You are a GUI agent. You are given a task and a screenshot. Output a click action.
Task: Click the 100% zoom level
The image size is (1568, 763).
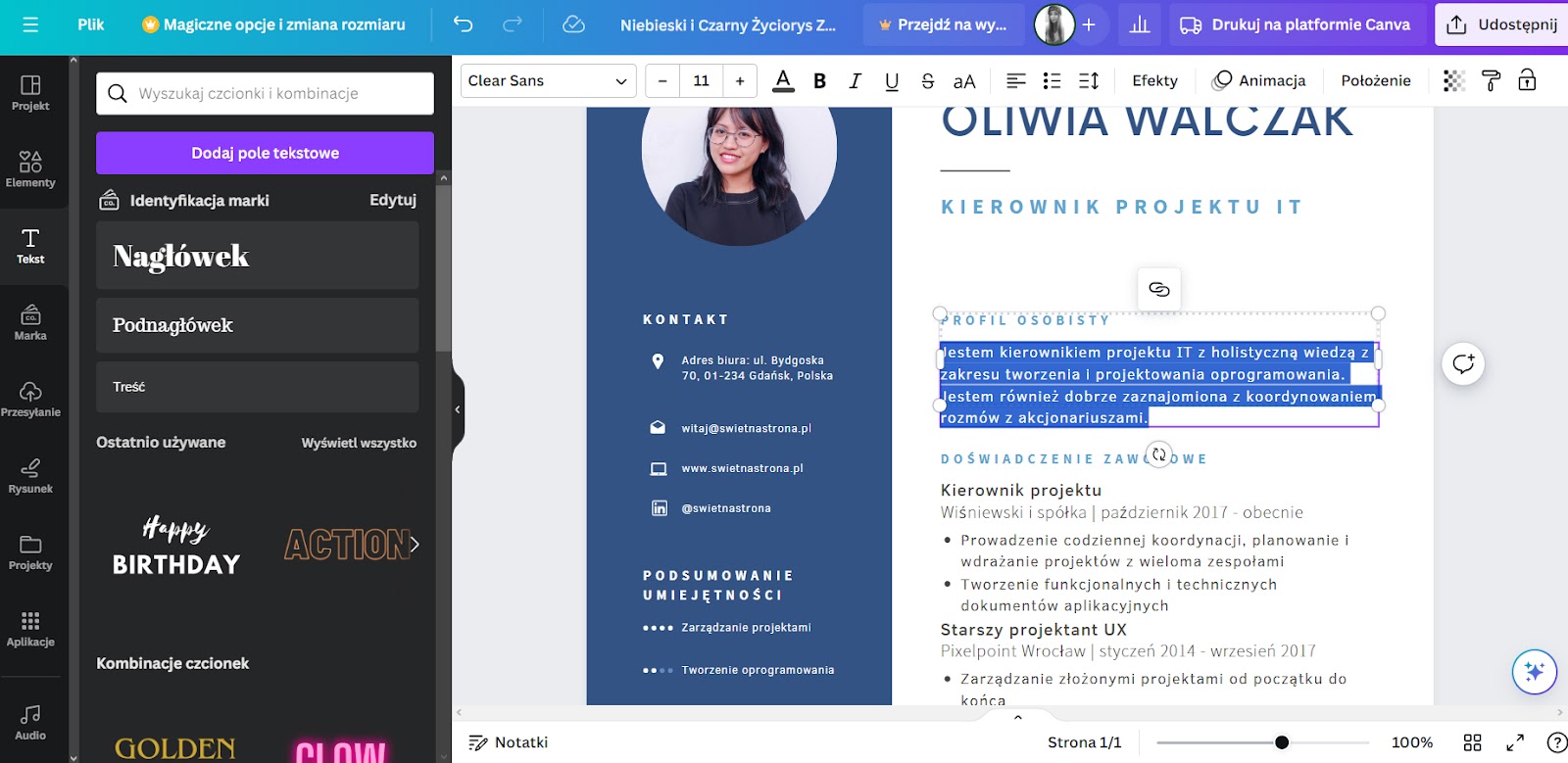(x=1412, y=742)
